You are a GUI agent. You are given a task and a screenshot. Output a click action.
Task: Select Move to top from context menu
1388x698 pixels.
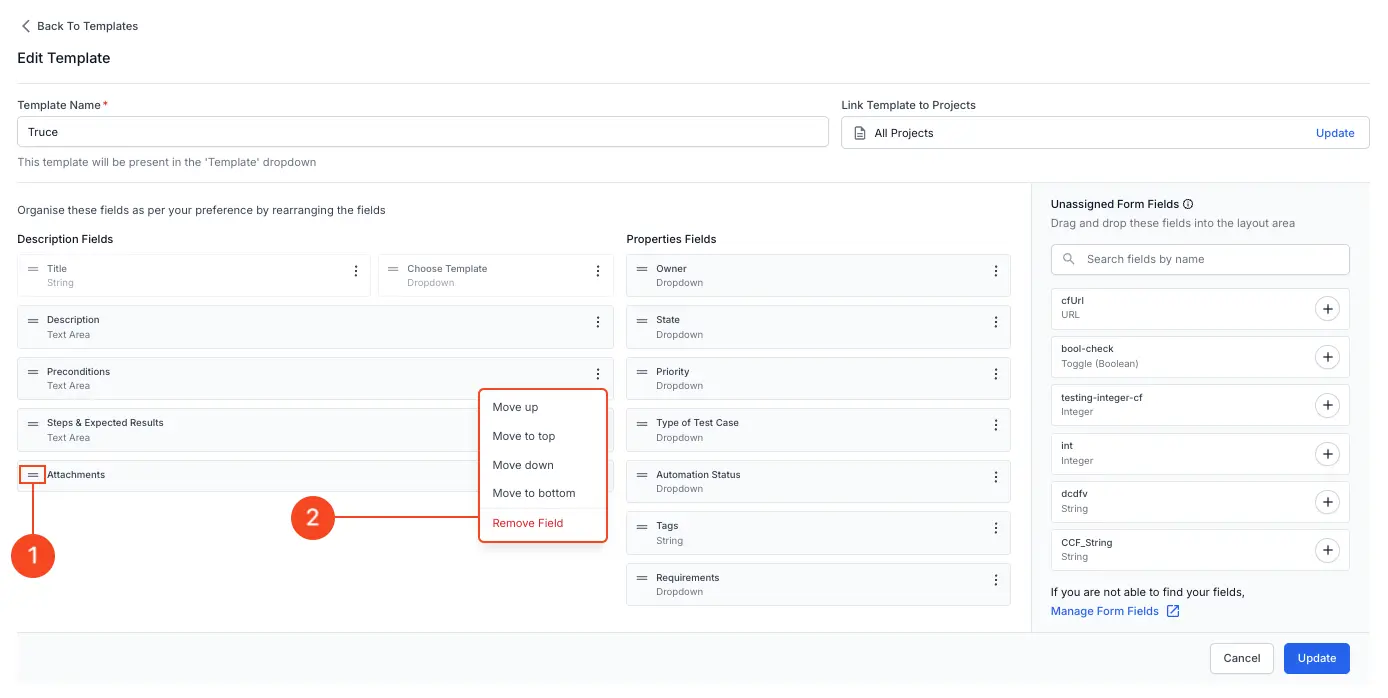click(x=523, y=436)
